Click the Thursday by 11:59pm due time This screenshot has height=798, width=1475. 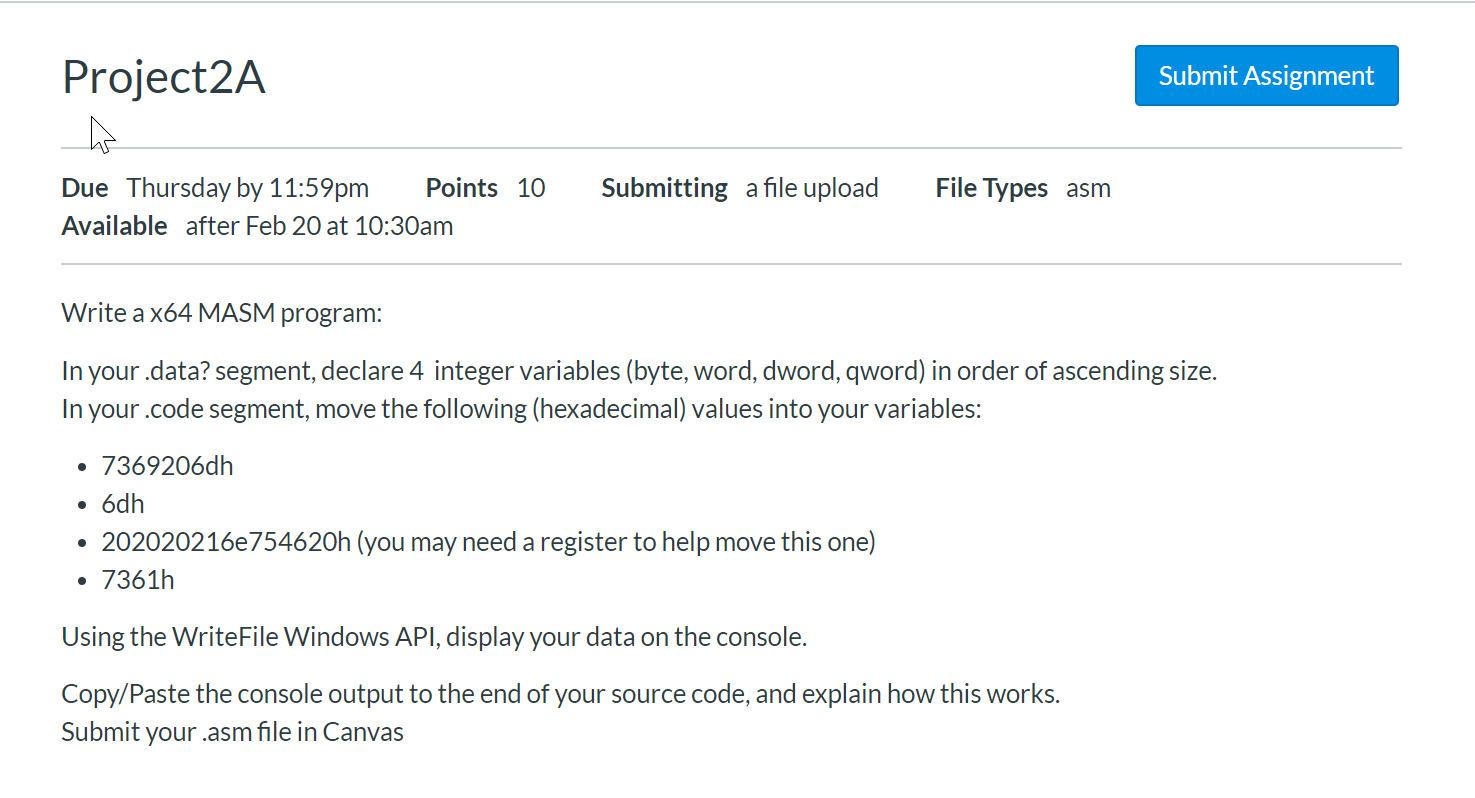(246, 188)
